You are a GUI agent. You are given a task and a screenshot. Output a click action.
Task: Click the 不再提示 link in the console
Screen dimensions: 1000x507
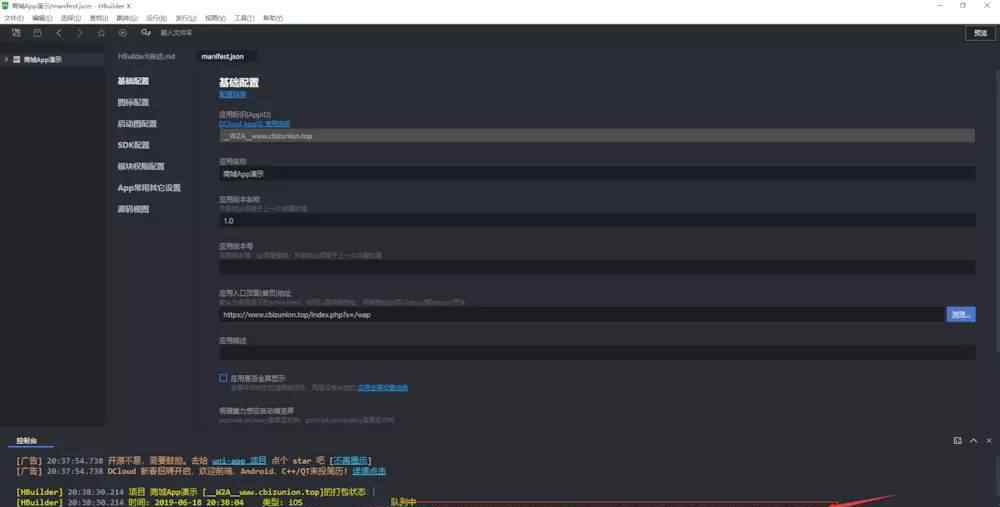[x=351, y=460]
